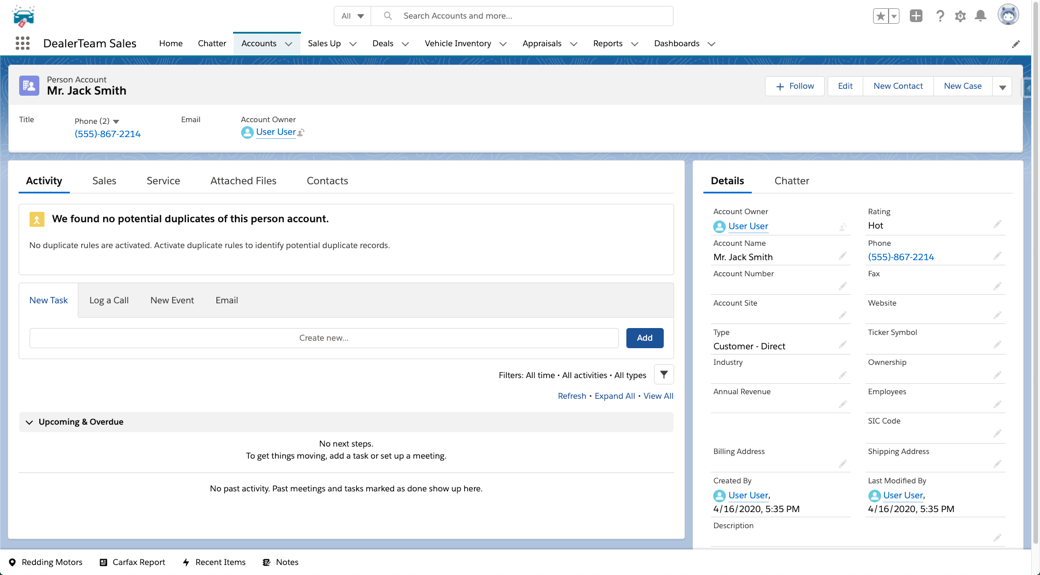Viewport: 1040px width, 575px height.
Task: Click the global actions plus icon
Action: tap(916, 16)
